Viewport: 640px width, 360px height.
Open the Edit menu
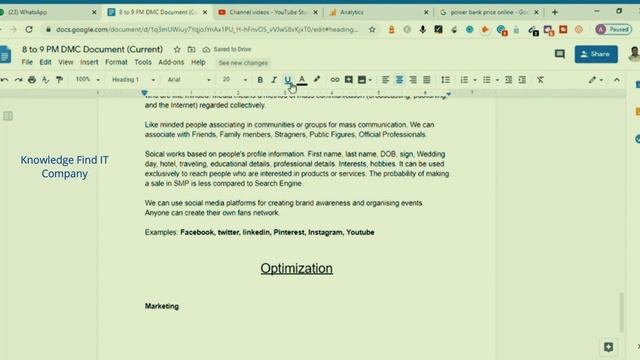[x=45, y=62]
